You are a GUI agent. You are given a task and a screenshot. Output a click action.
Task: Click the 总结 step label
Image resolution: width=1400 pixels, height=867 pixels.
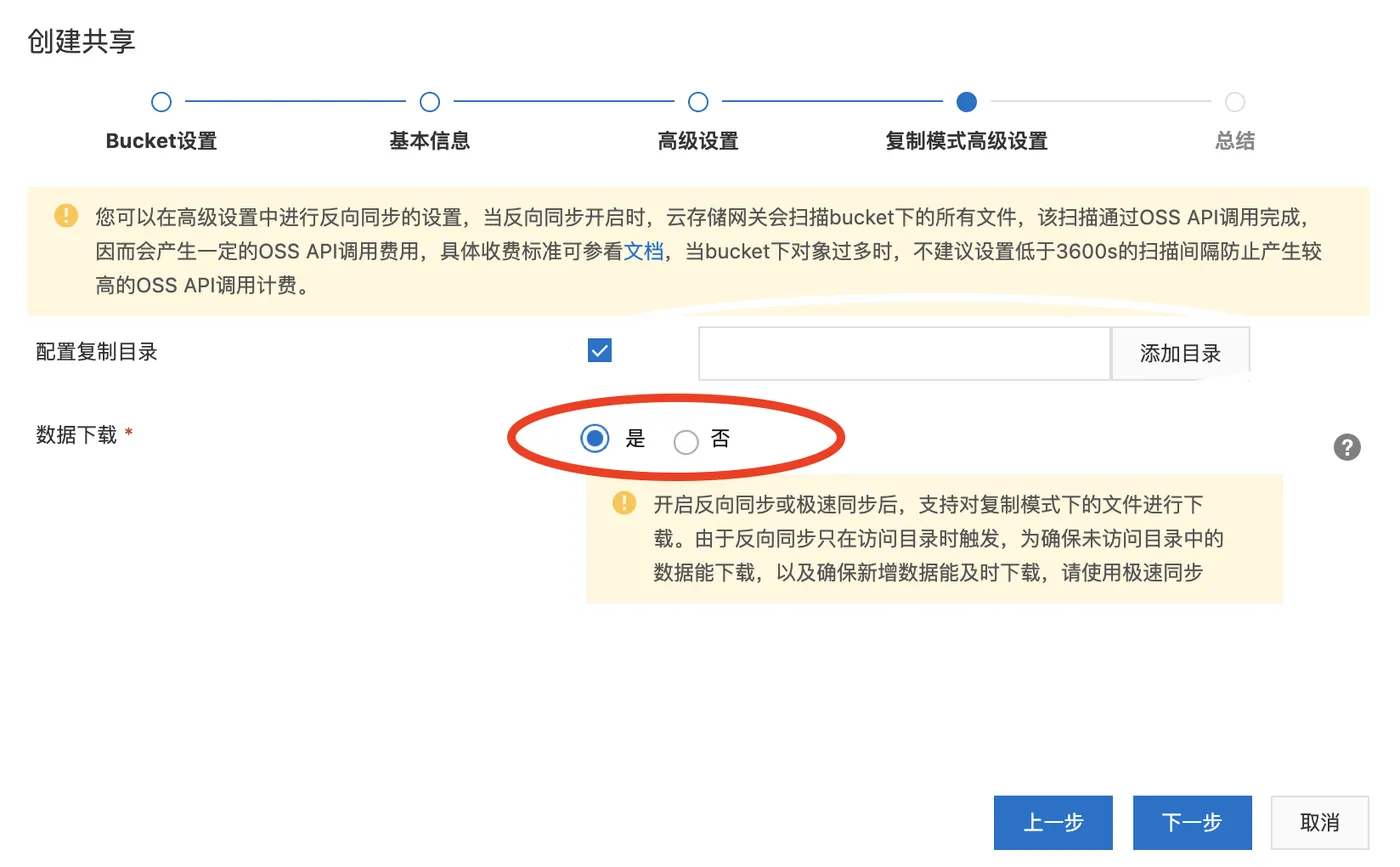[x=1235, y=141]
